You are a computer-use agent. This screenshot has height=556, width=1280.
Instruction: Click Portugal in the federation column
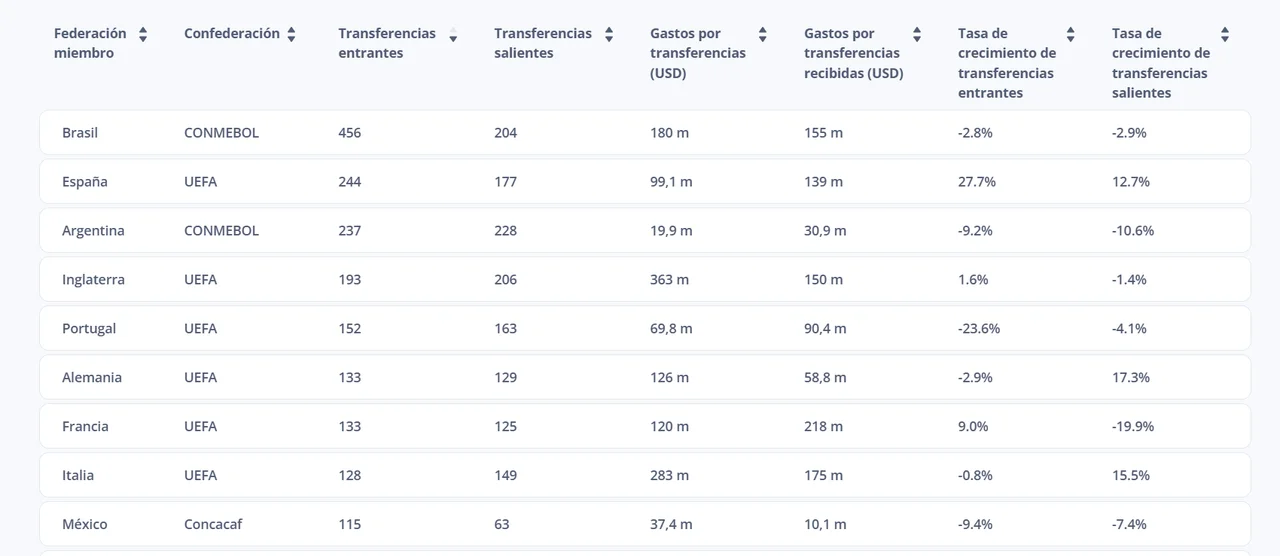click(89, 329)
